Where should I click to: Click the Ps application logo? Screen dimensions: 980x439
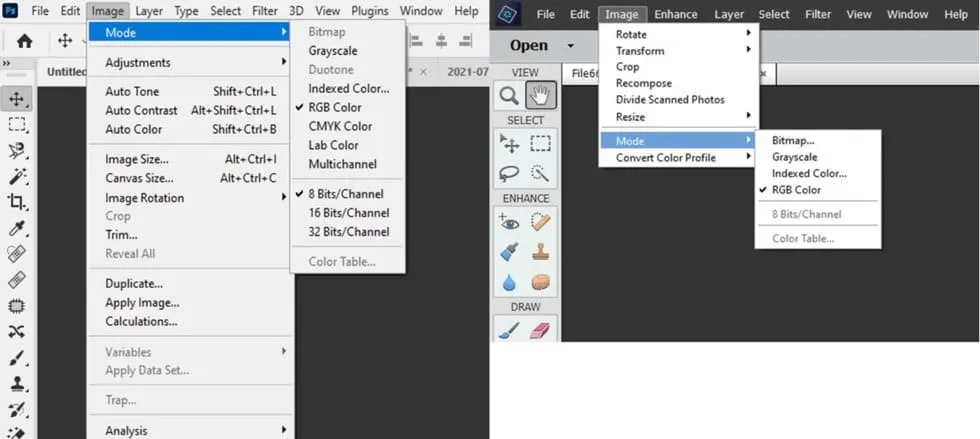[x=11, y=11]
